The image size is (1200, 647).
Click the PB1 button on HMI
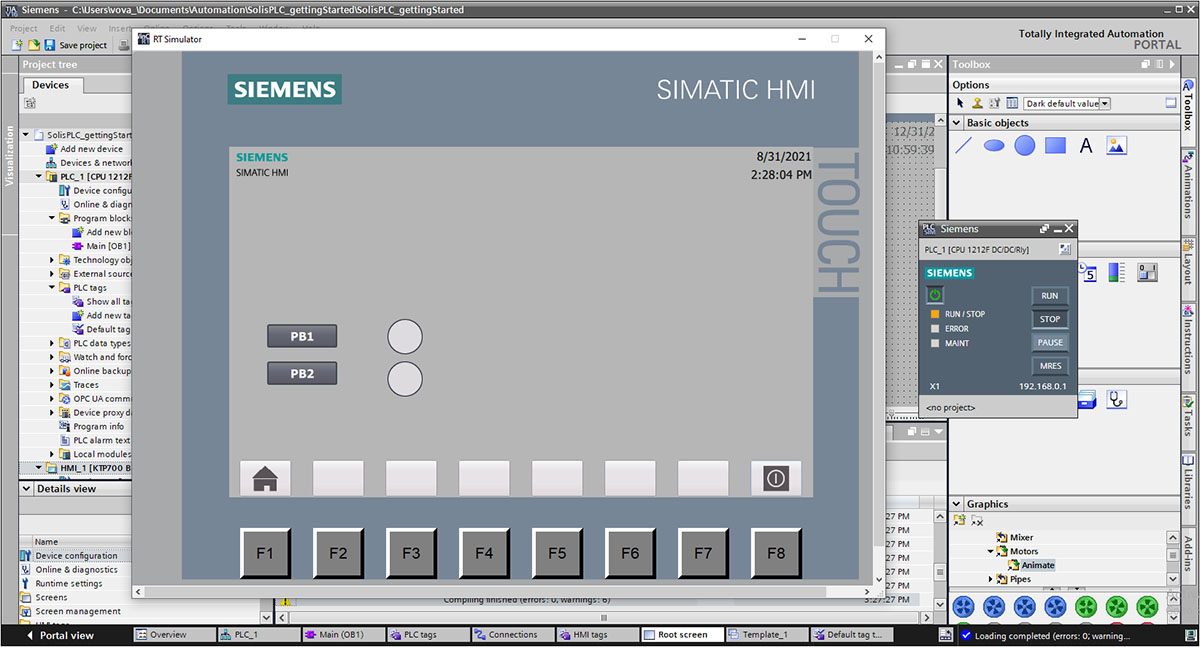(302, 336)
